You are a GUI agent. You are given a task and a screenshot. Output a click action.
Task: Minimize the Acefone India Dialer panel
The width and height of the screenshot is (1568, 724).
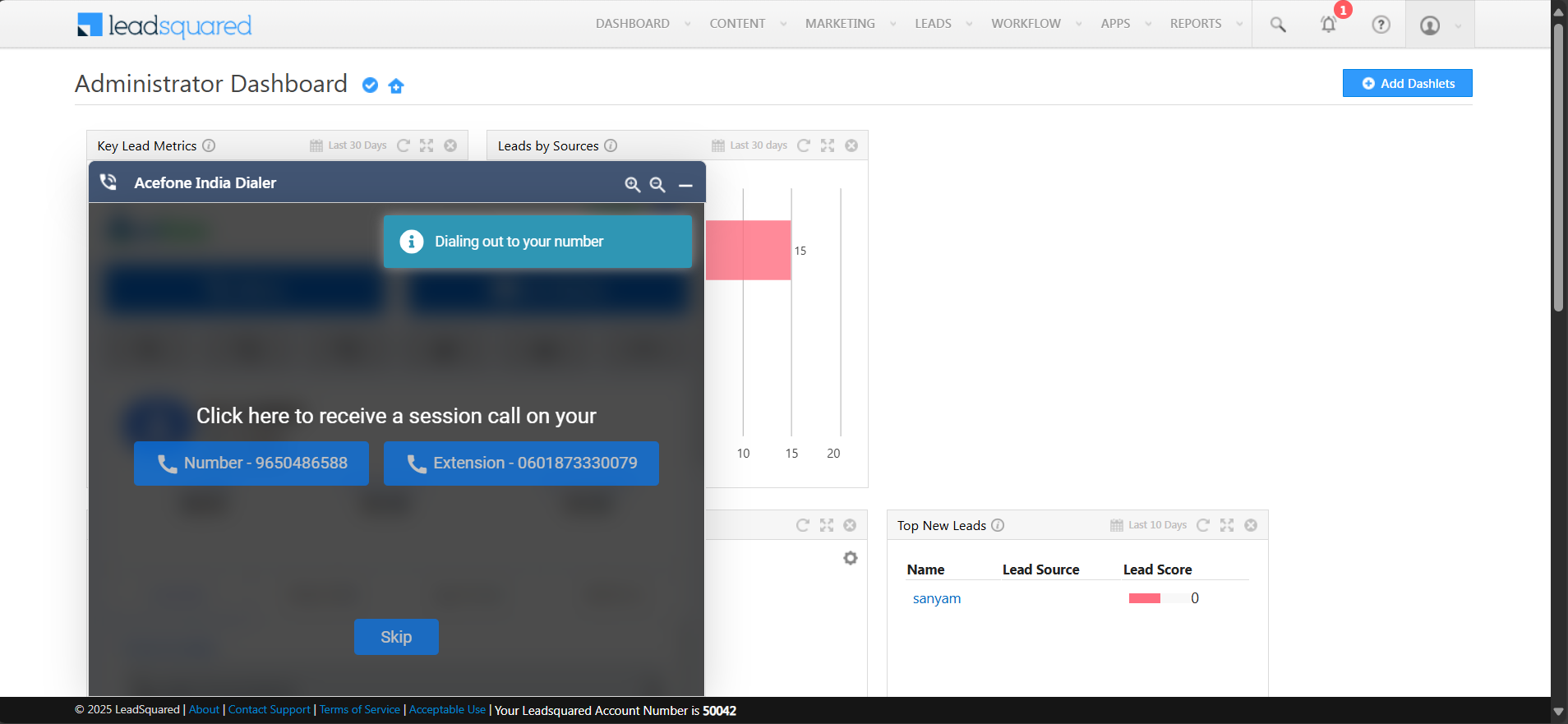click(685, 186)
